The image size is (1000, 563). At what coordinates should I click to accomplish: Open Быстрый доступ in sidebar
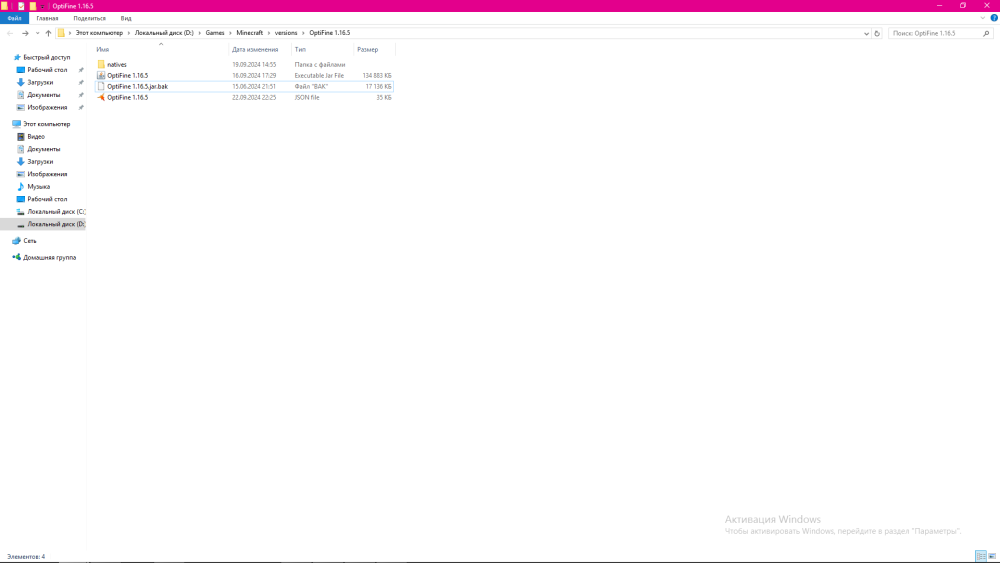pos(47,57)
